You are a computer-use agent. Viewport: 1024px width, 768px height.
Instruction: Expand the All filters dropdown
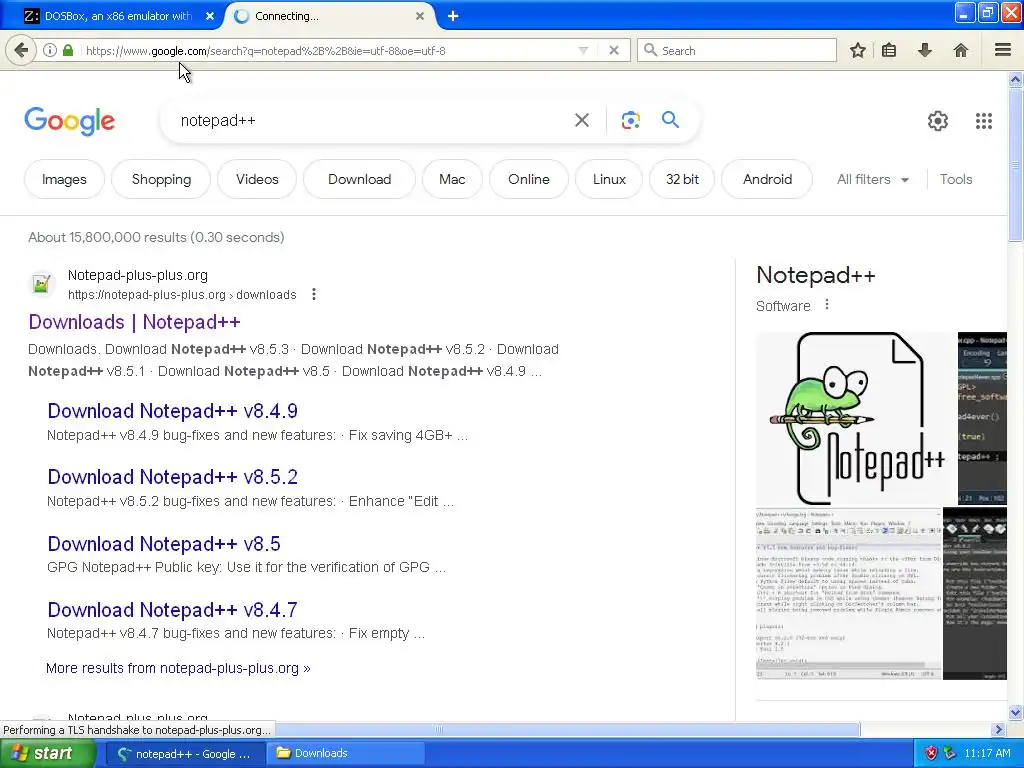[x=873, y=180]
